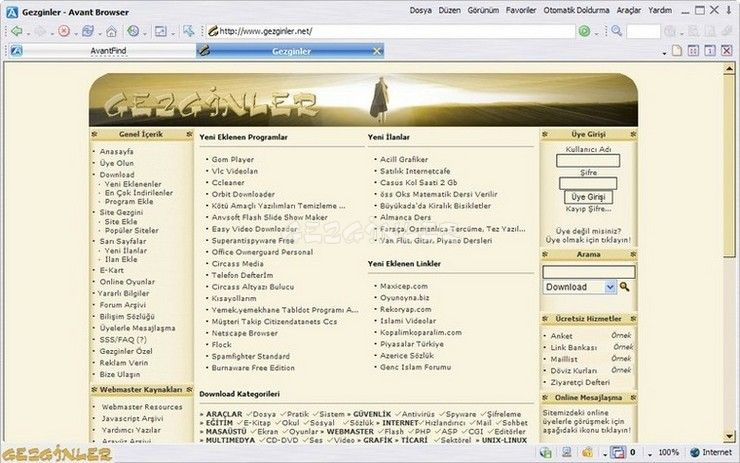Open the Satılık Internetcafe listing
740x463 pixels.
415,171
